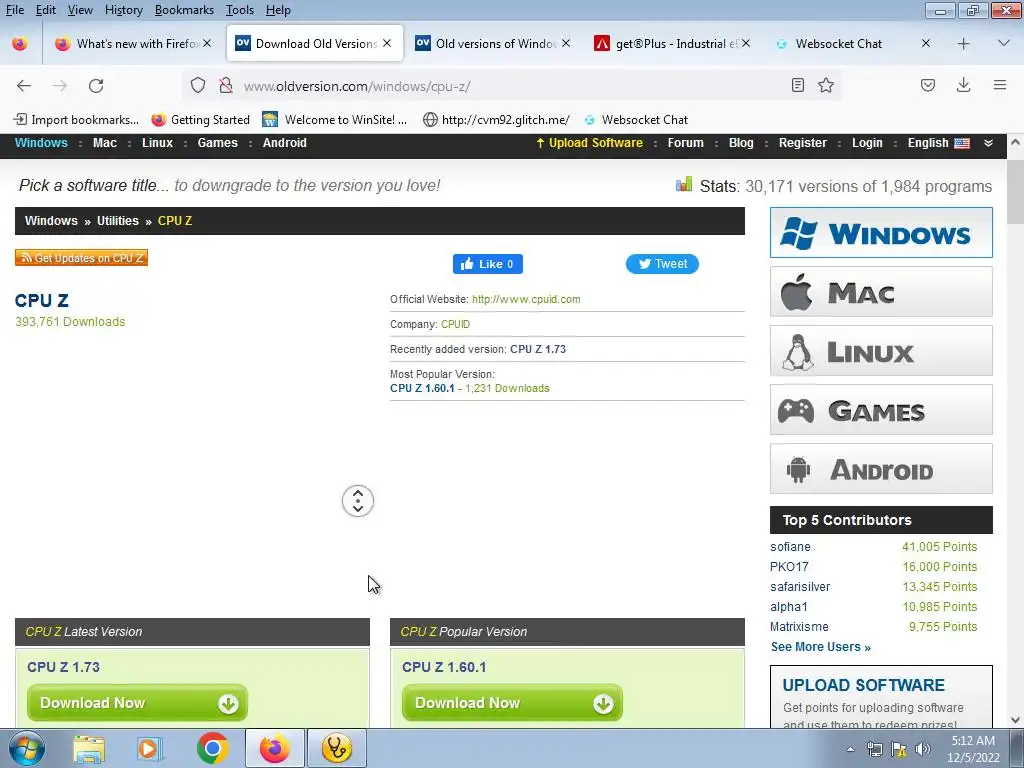Select Mac in site navigation
The image size is (1024, 768).
point(104,142)
